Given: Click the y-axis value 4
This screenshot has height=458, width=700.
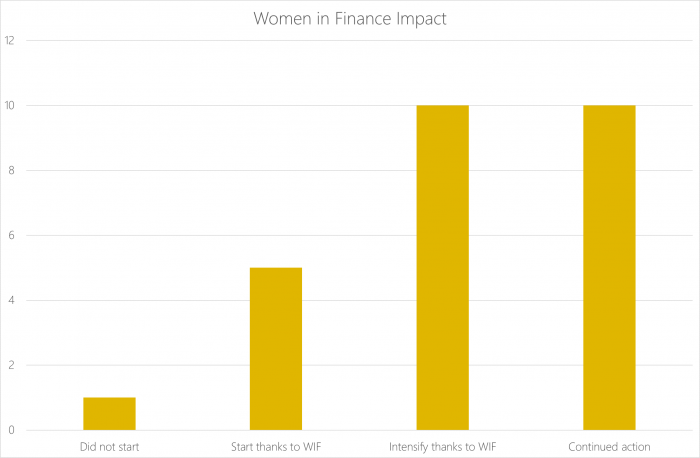Looking at the screenshot, I should [10, 301].
